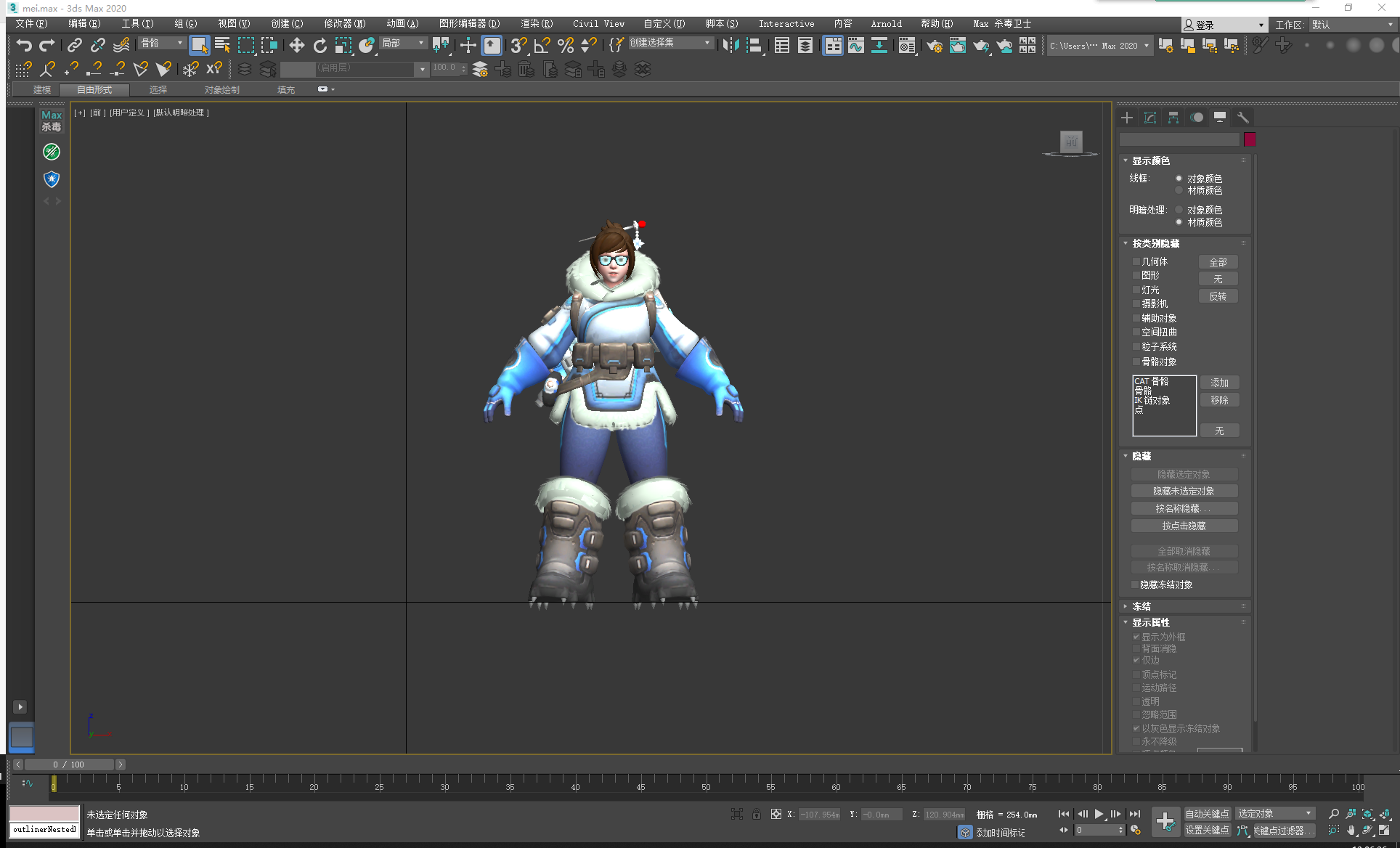1400x848 pixels.
Task: Expand the 冻结 rollout
Action: click(1141, 606)
